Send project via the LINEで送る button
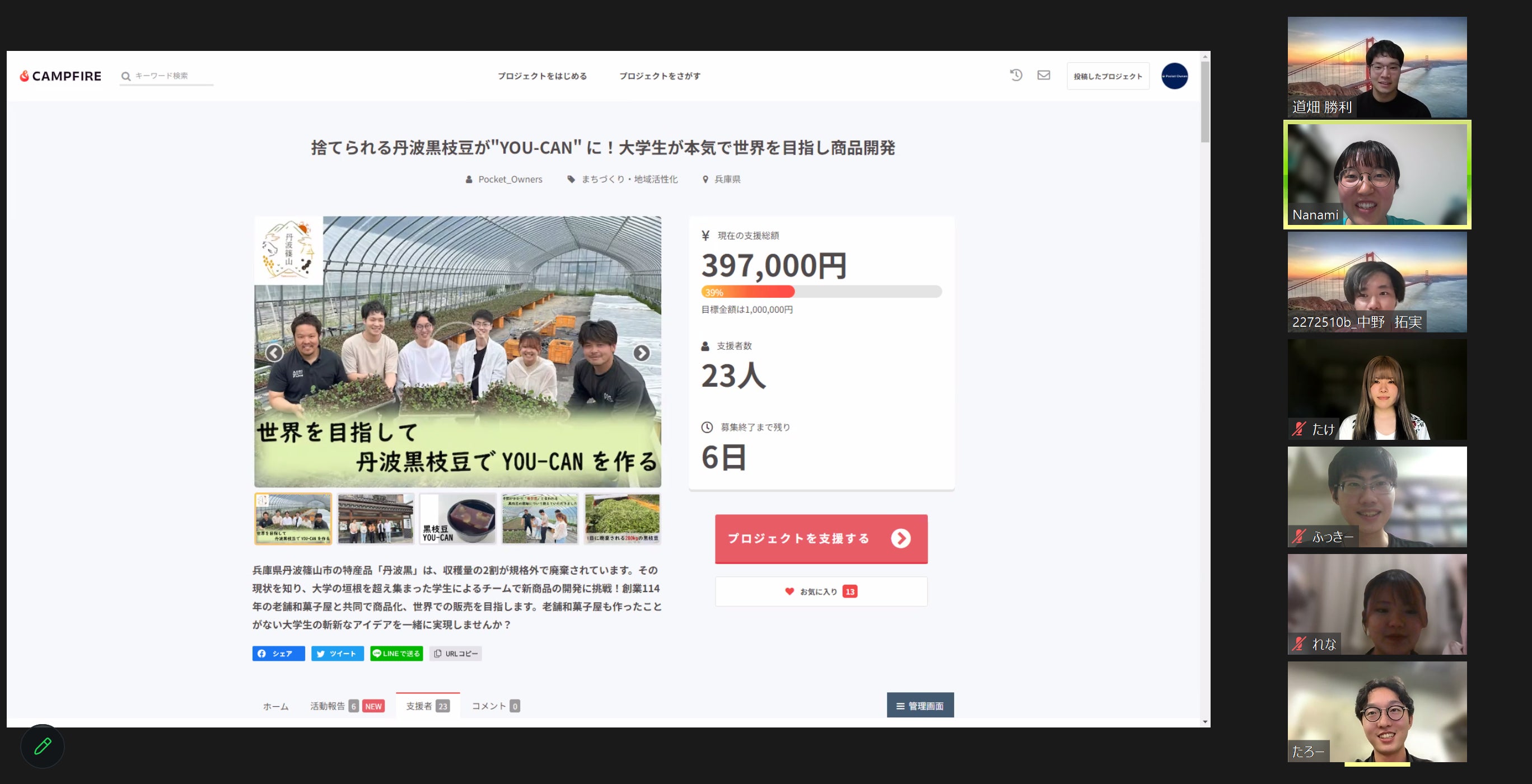The image size is (1532, 784). coord(396,653)
